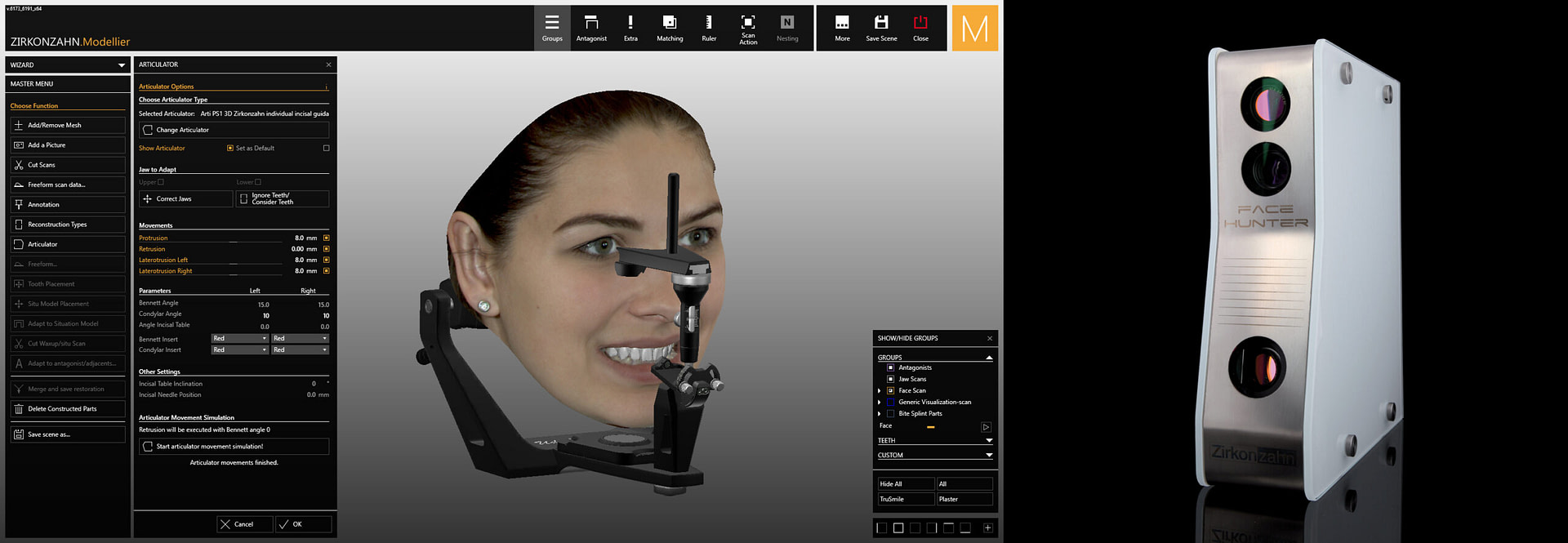Toggle Bite Splint Parts visibility checkbox
Viewport: 1568px width, 543px height.
point(890,413)
